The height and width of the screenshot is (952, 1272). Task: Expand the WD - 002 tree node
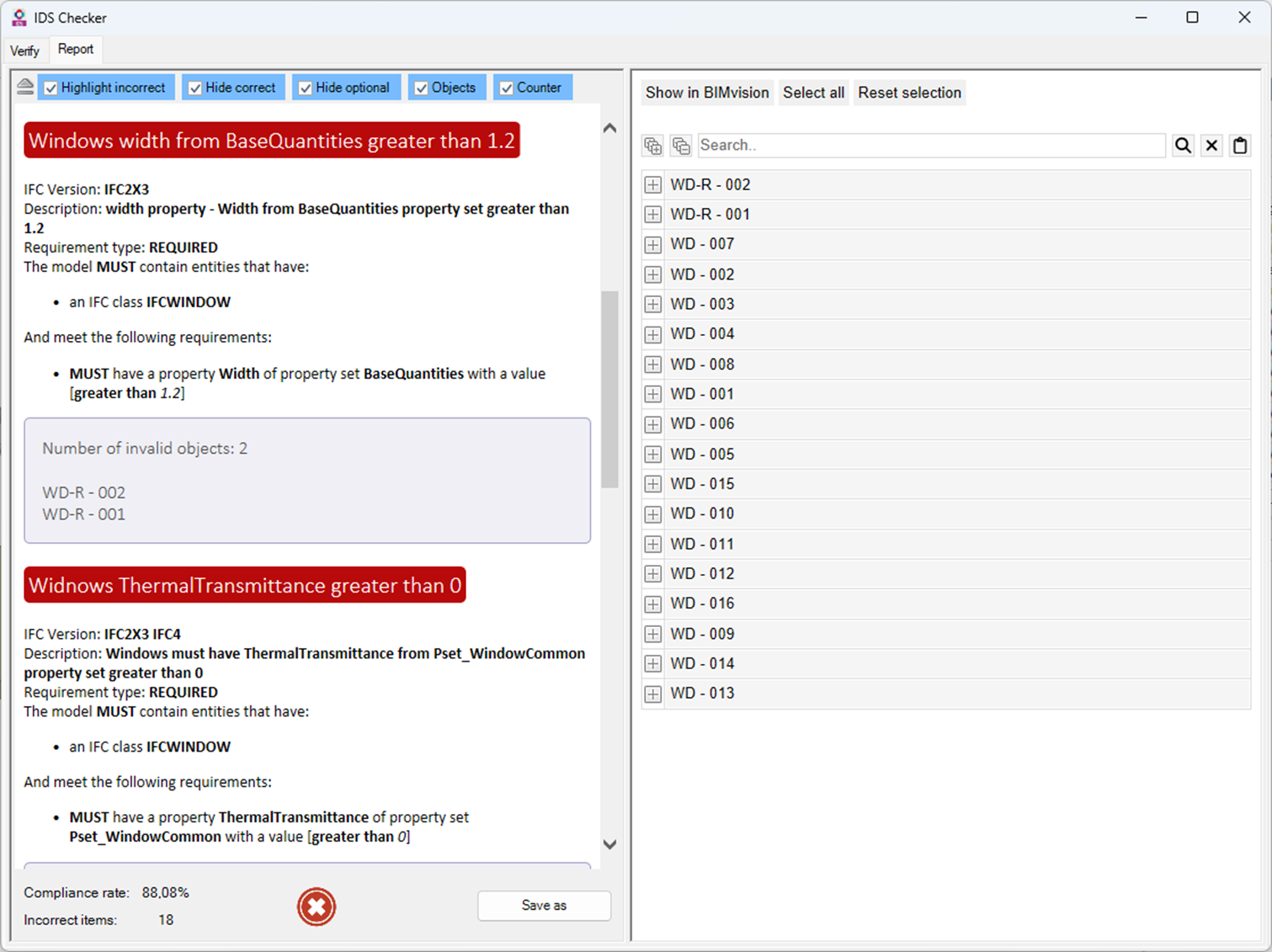click(652, 274)
